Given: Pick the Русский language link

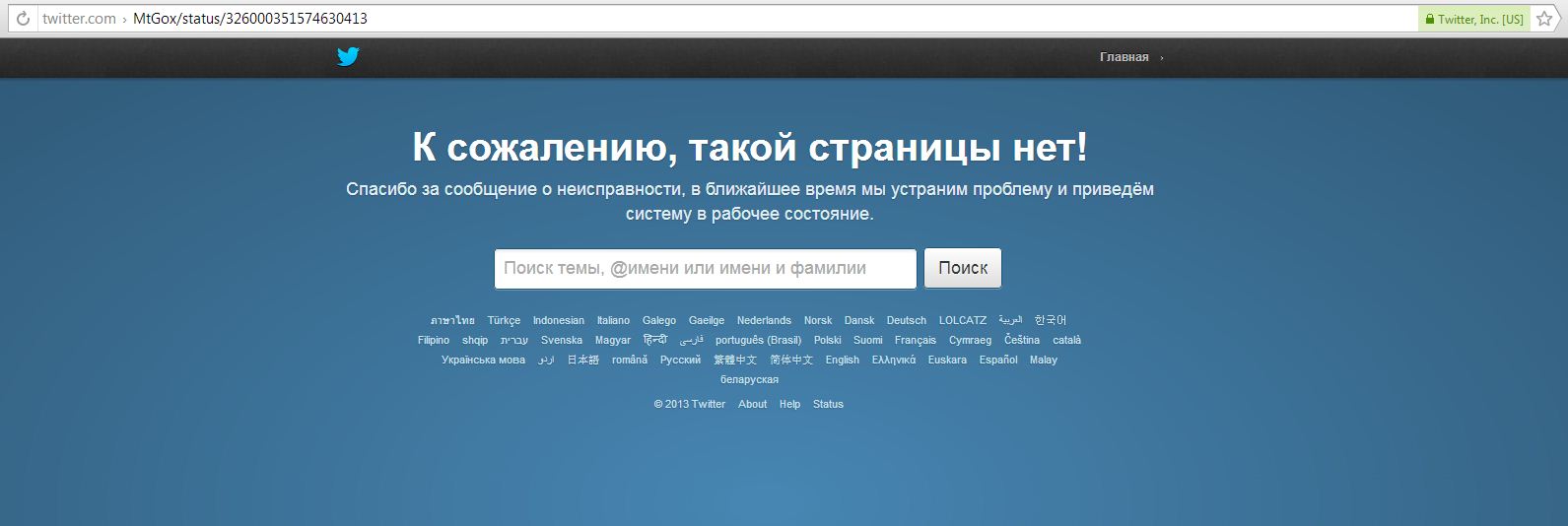Looking at the screenshot, I should [x=681, y=360].
